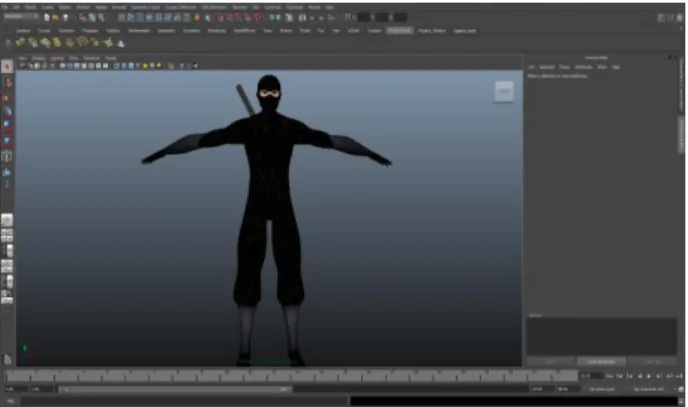Switch to the Rendering shelf tab
Viewport: 688px width, 407px height.
[216, 31]
